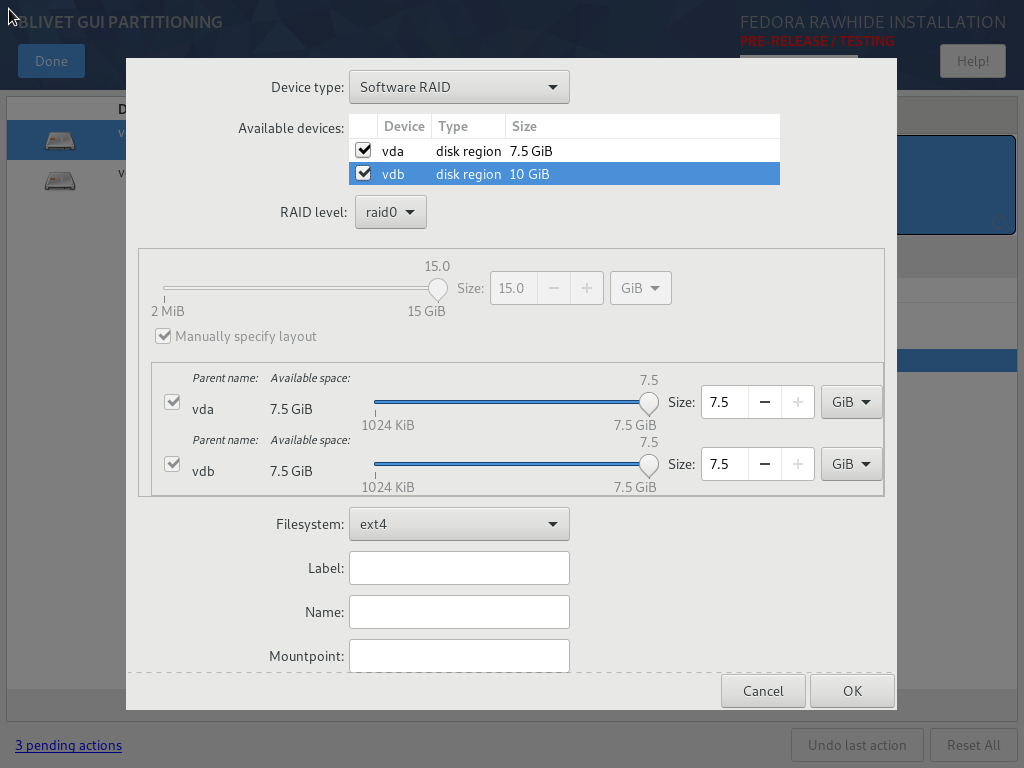The width and height of the screenshot is (1024, 768).
Task: Click Undo last action button
Action: 857,745
